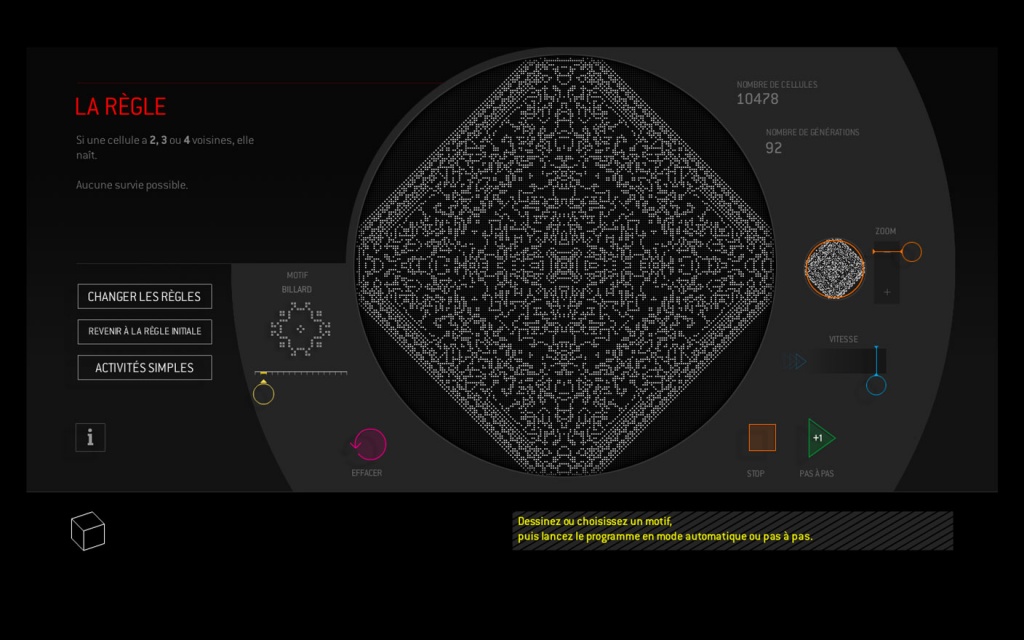
Task: Click the blue Vitesse speed knob
Action: tap(876, 385)
